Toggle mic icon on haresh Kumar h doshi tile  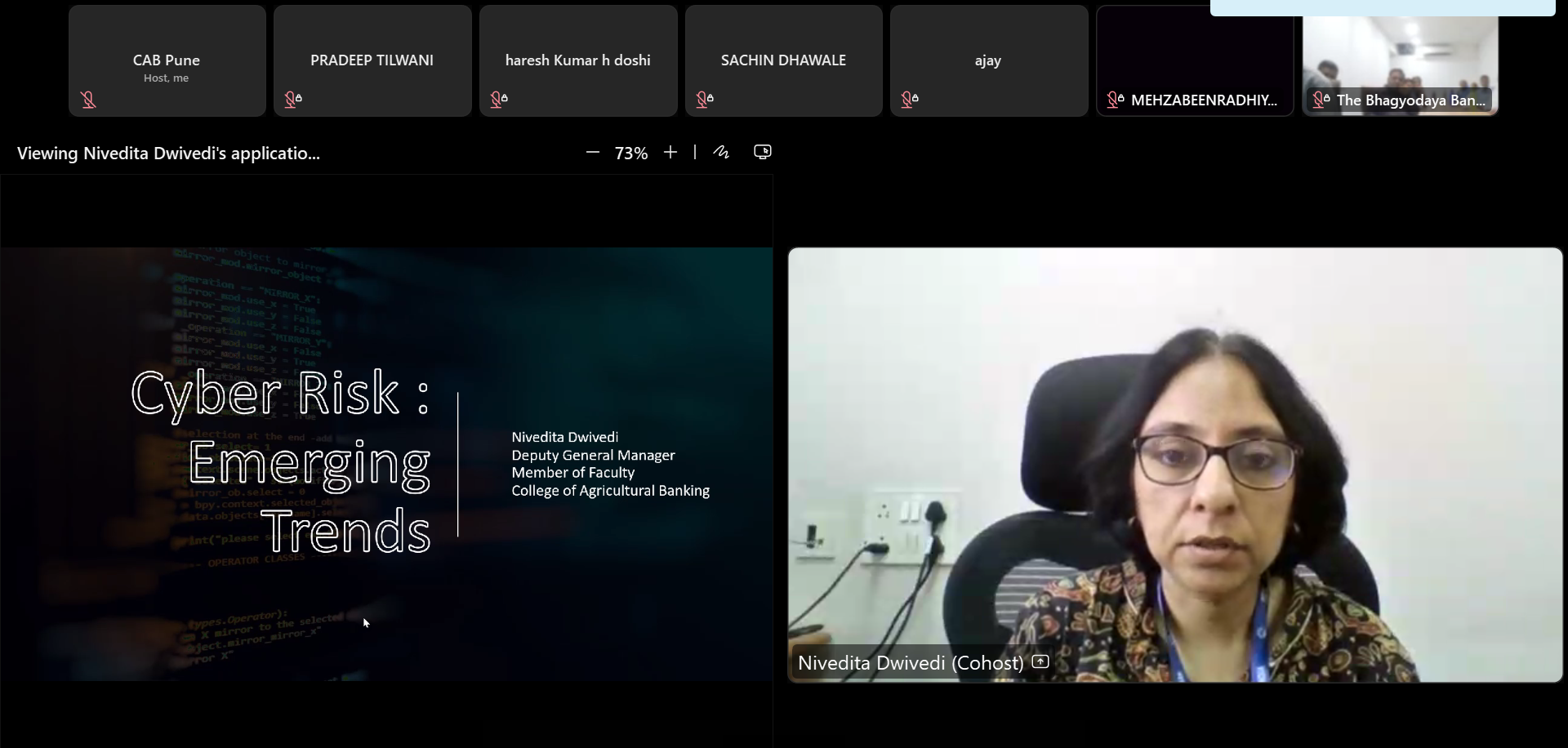point(498,100)
